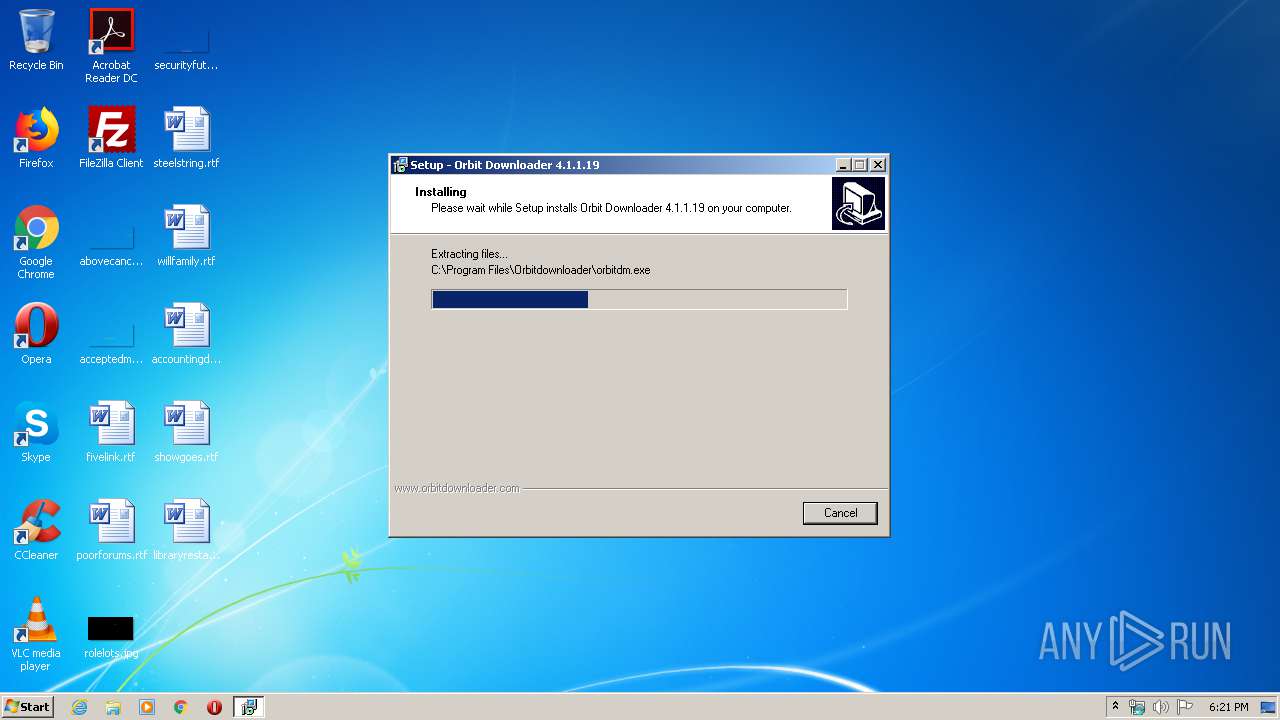Show hidden system tray icons
The height and width of the screenshot is (720, 1280).
[1115, 707]
